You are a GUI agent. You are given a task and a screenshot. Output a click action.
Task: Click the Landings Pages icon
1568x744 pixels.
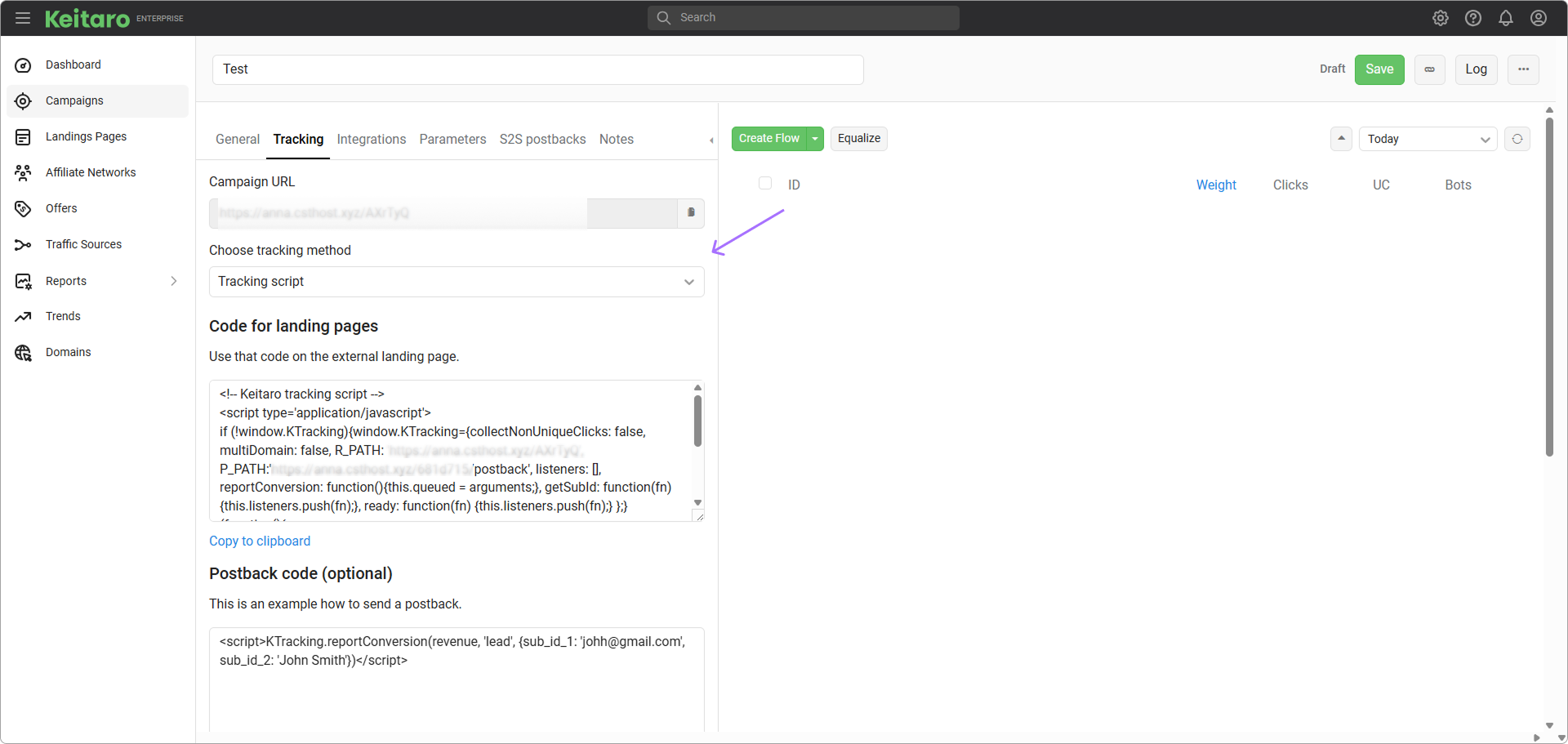24,137
